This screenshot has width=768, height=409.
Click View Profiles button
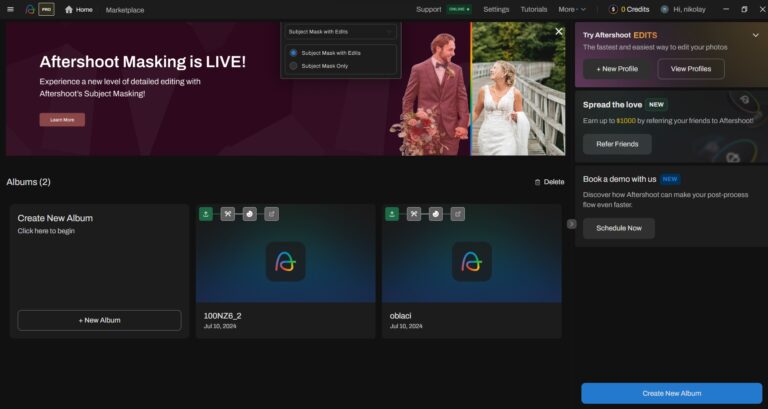pos(691,69)
